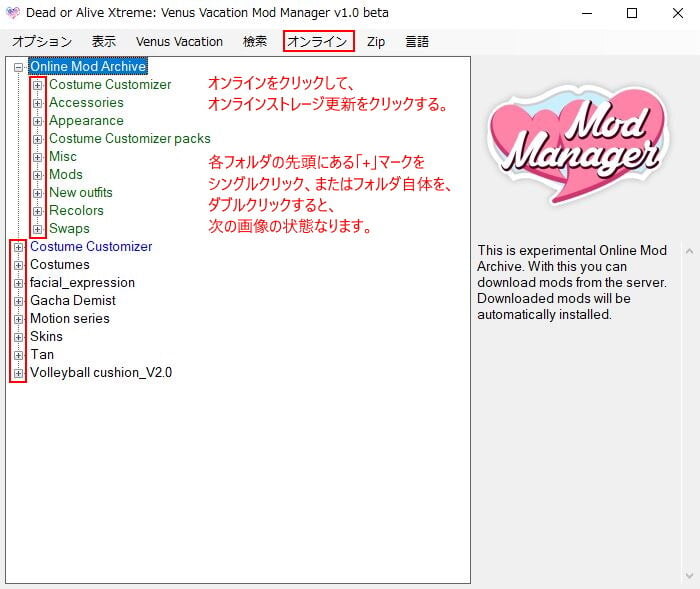
Task: Open the 検索 menu
Action: pos(255,42)
